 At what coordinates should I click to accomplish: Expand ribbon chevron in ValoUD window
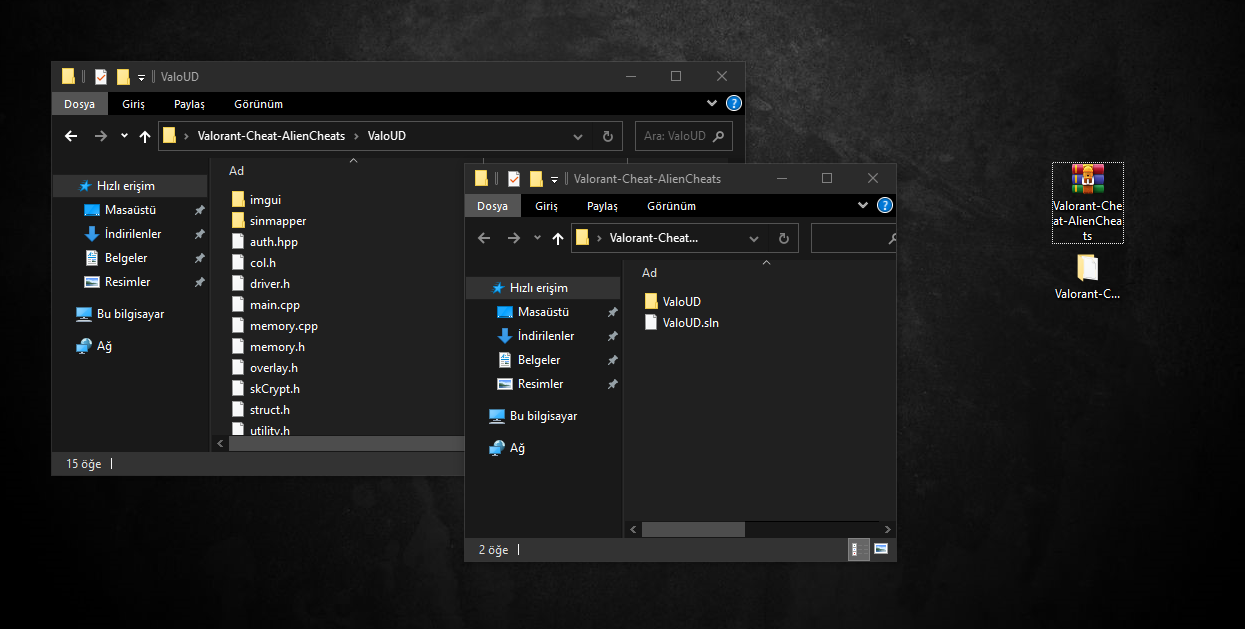pyautogui.click(x=712, y=103)
